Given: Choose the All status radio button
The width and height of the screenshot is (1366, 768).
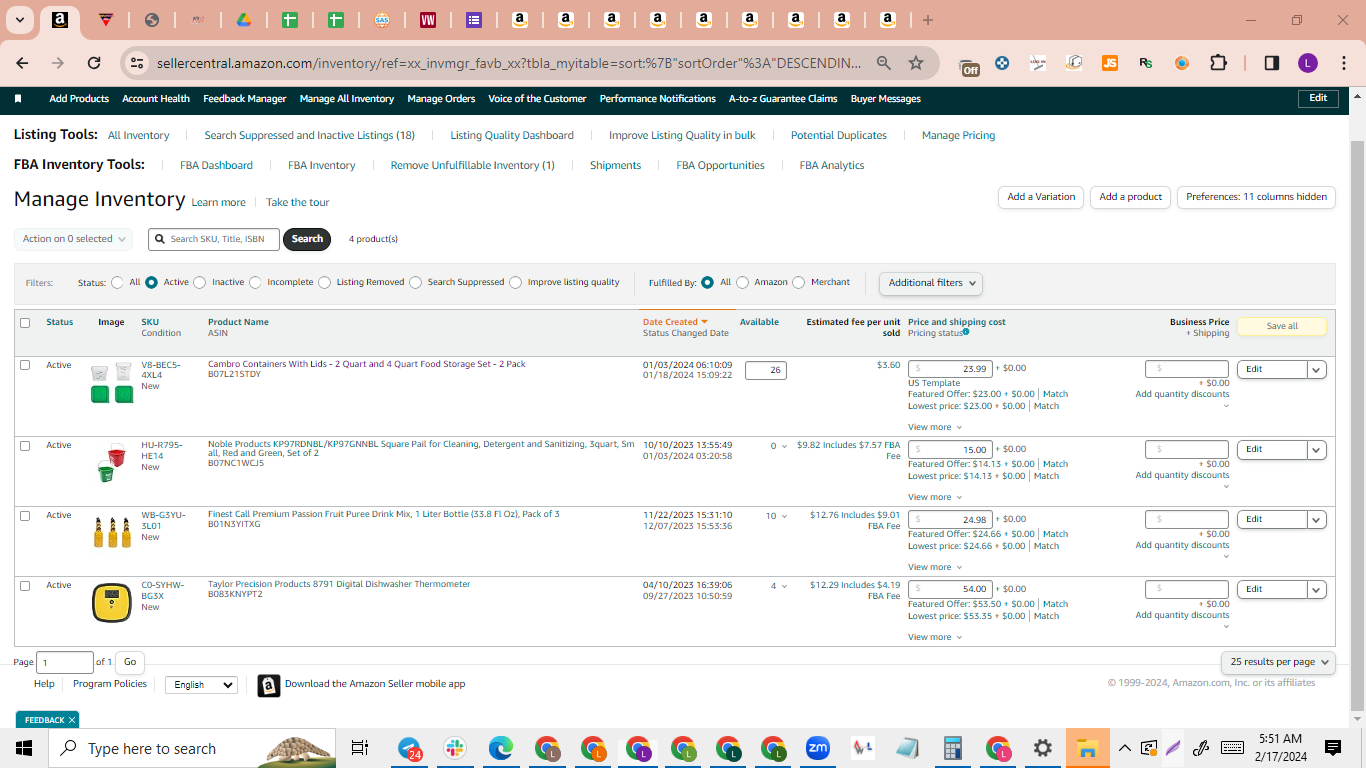Looking at the screenshot, I should [x=118, y=283].
